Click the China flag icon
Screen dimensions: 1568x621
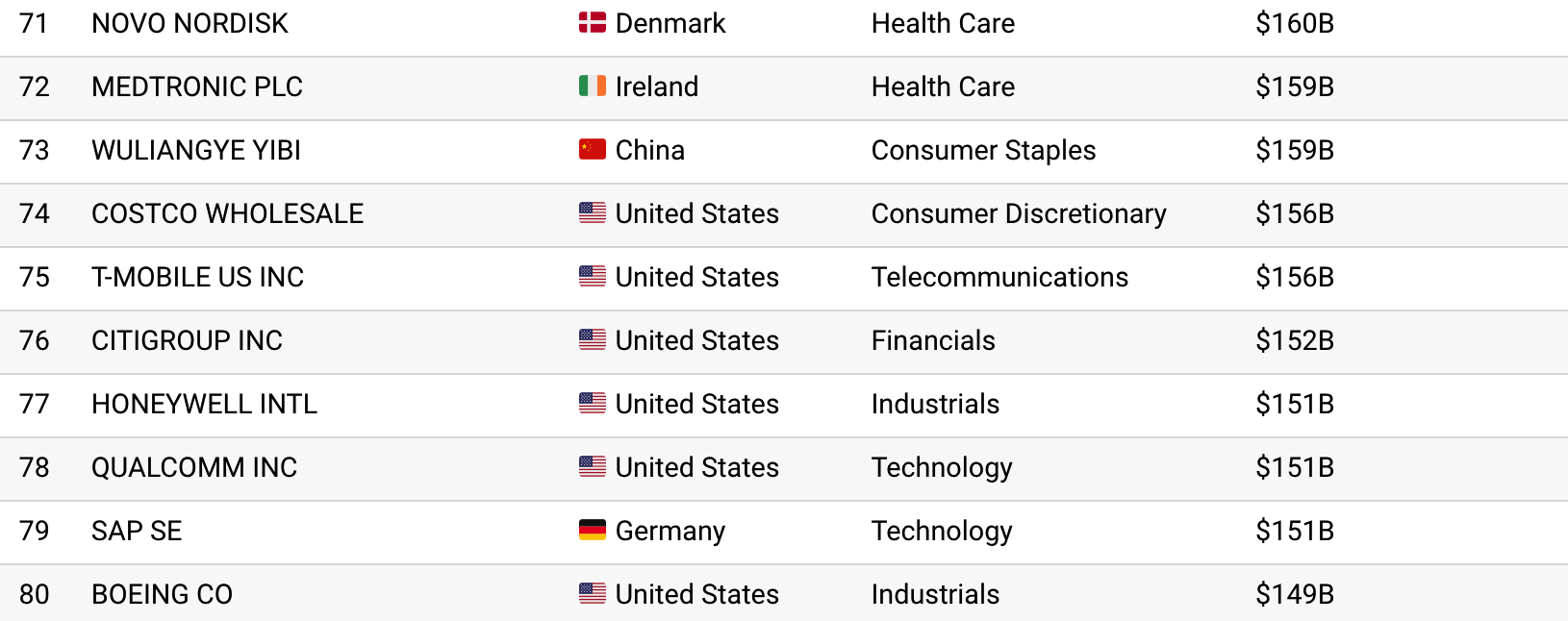click(593, 150)
